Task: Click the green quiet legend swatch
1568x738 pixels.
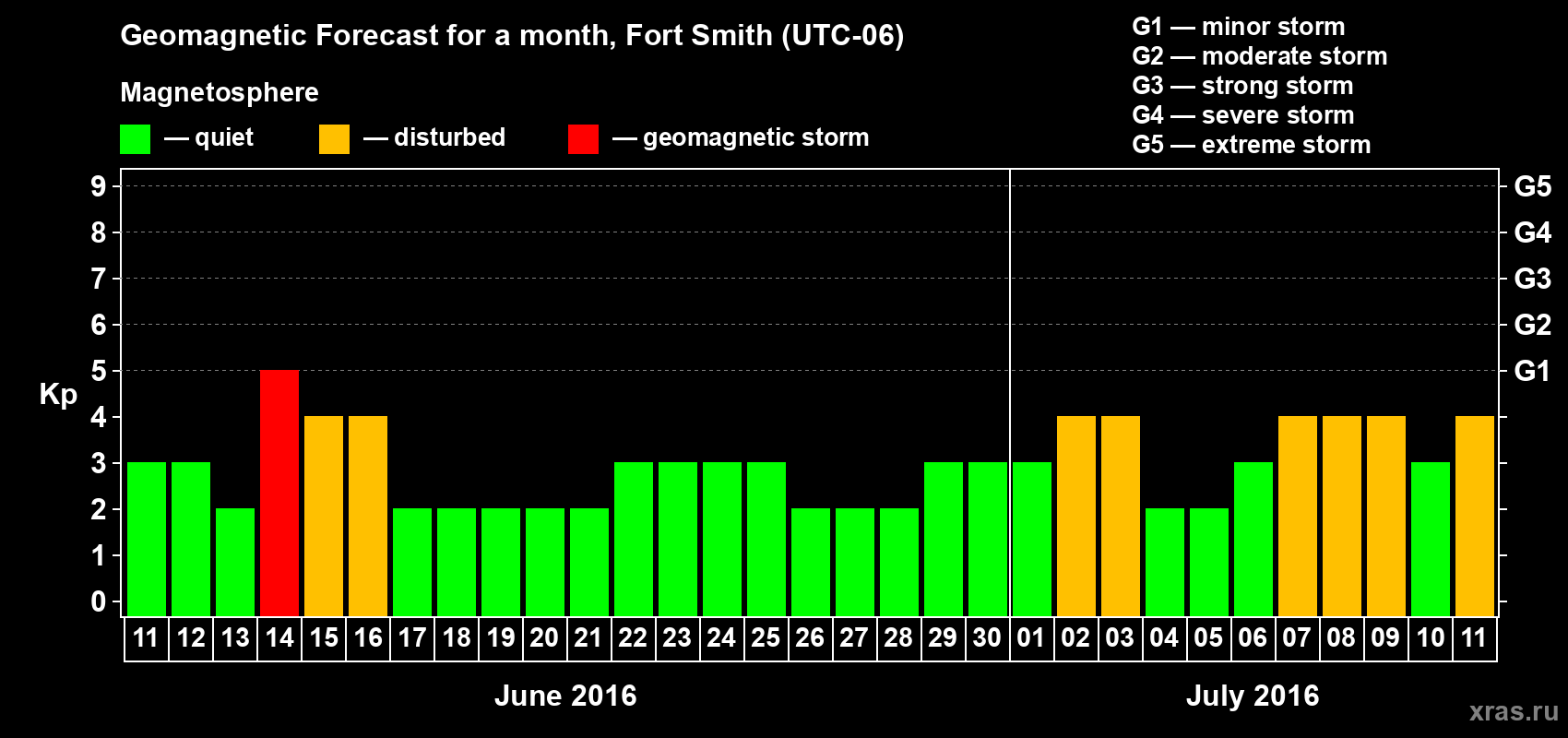Action: [x=135, y=139]
